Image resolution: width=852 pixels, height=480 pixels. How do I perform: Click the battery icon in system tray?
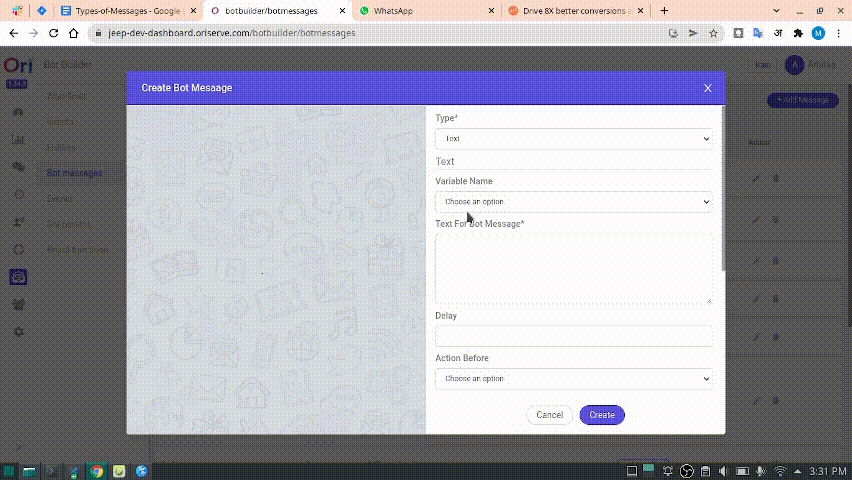tap(742, 471)
